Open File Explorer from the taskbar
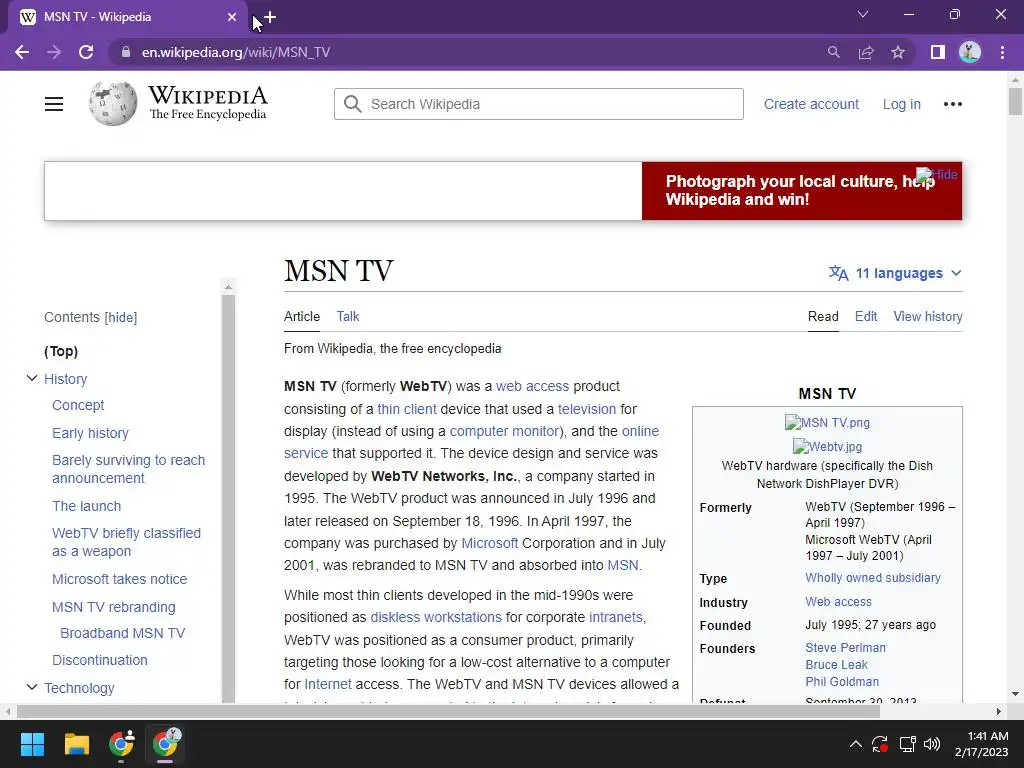 tap(76, 744)
